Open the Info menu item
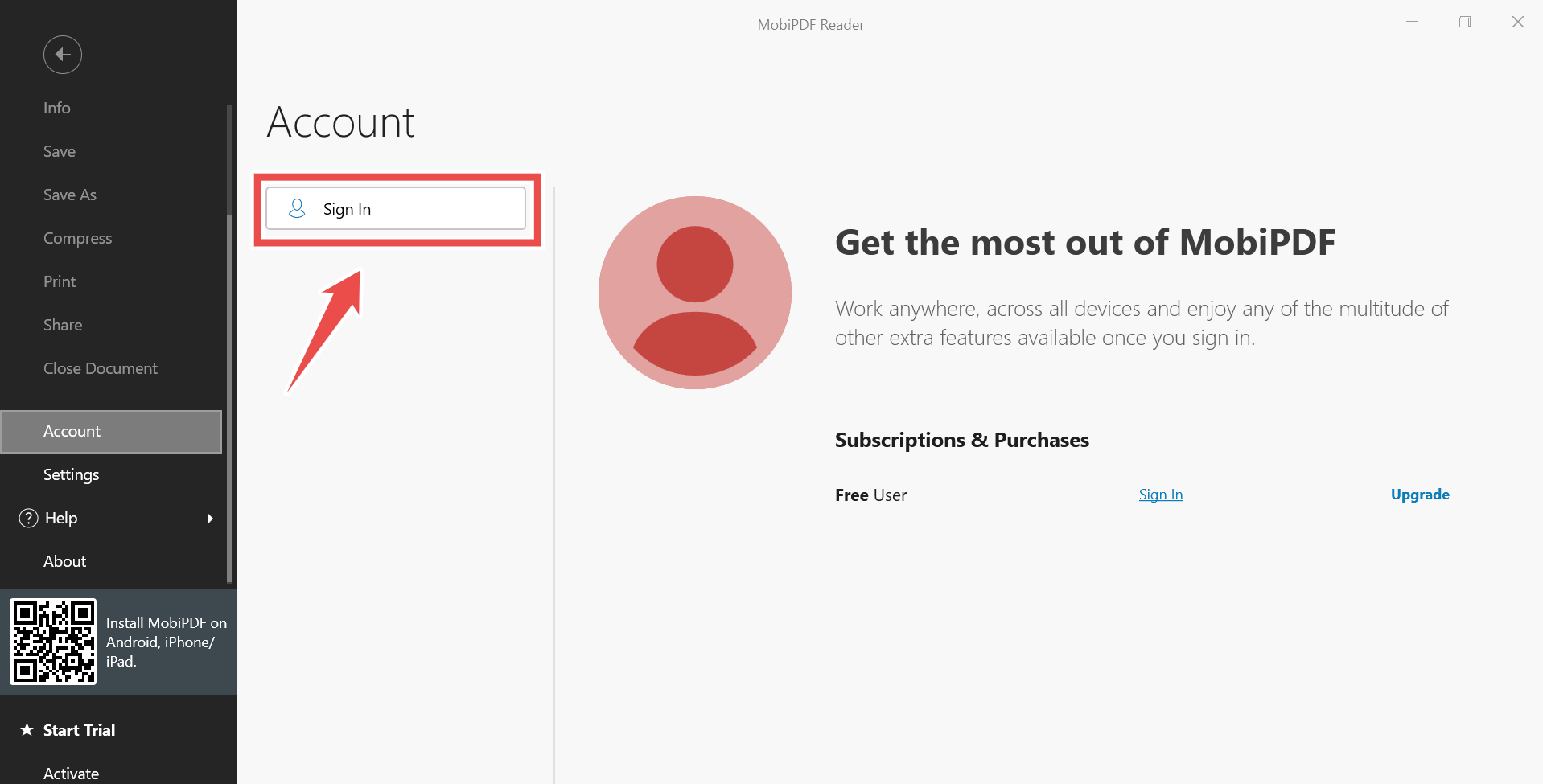This screenshot has height=784, width=1543. [57, 108]
